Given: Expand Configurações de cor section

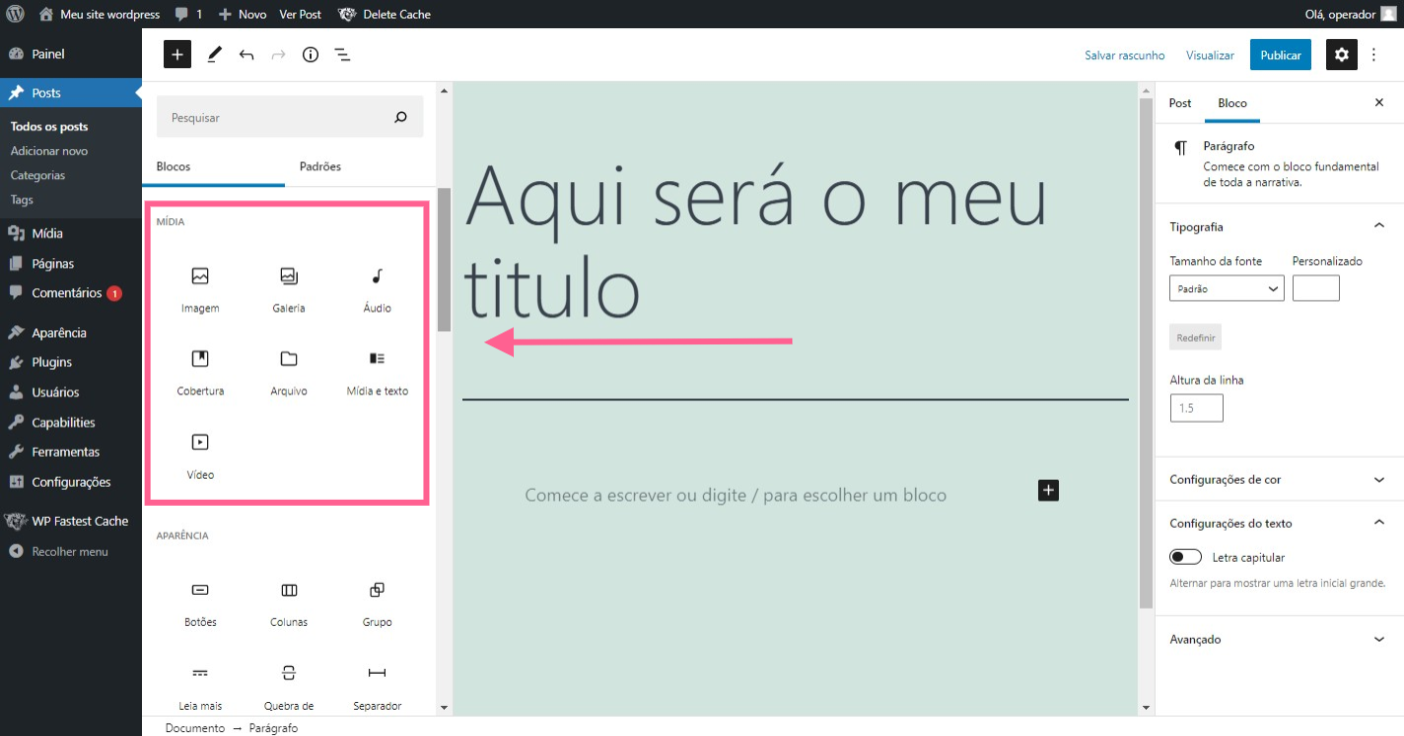Looking at the screenshot, I should 1279,479.
